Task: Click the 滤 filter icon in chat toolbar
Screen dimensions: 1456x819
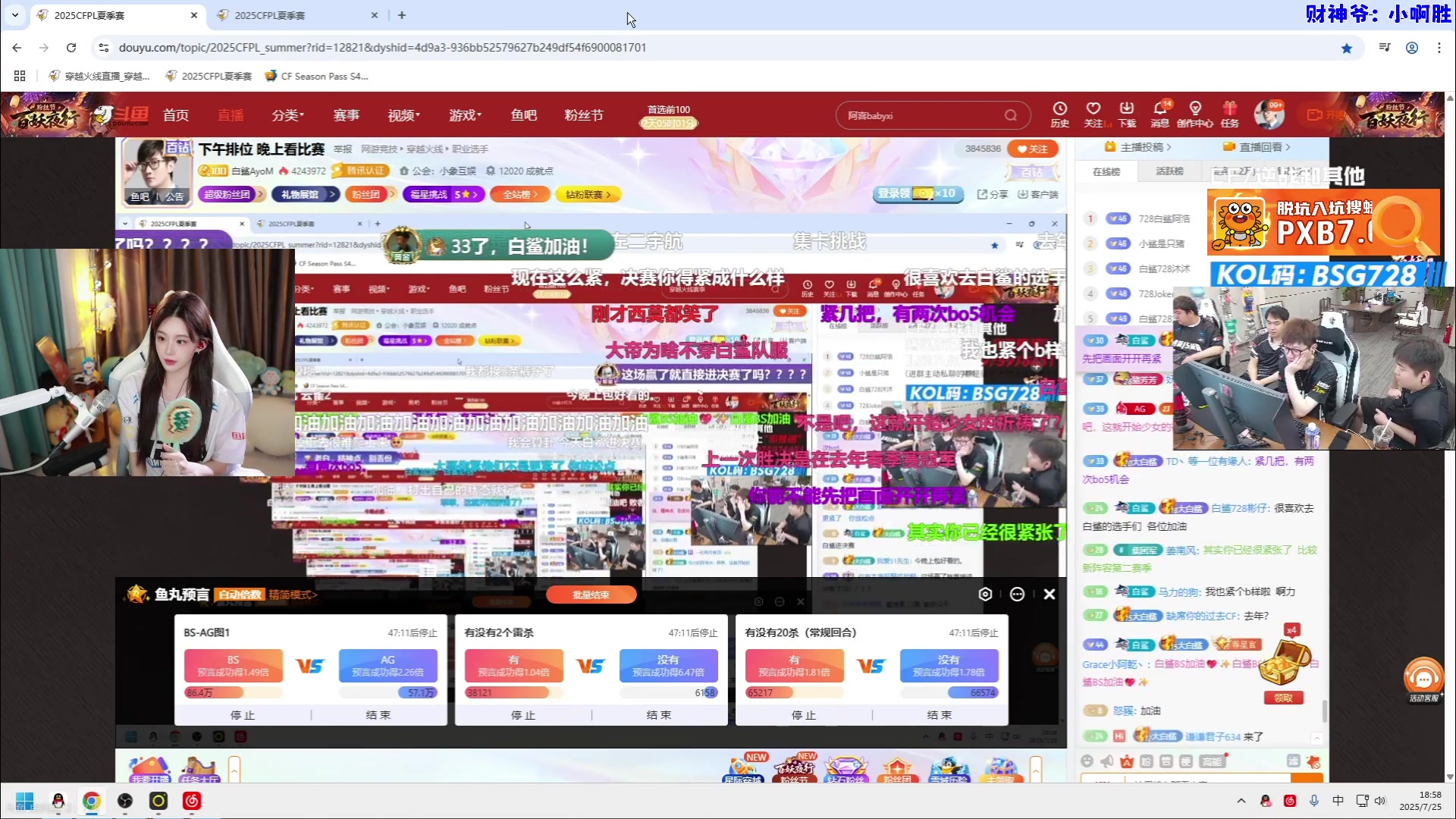Action: click(x=1294, y=761)
